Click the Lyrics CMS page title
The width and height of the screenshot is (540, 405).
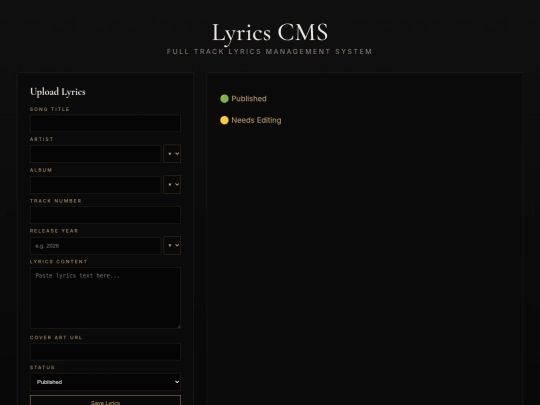click(270, 33)
